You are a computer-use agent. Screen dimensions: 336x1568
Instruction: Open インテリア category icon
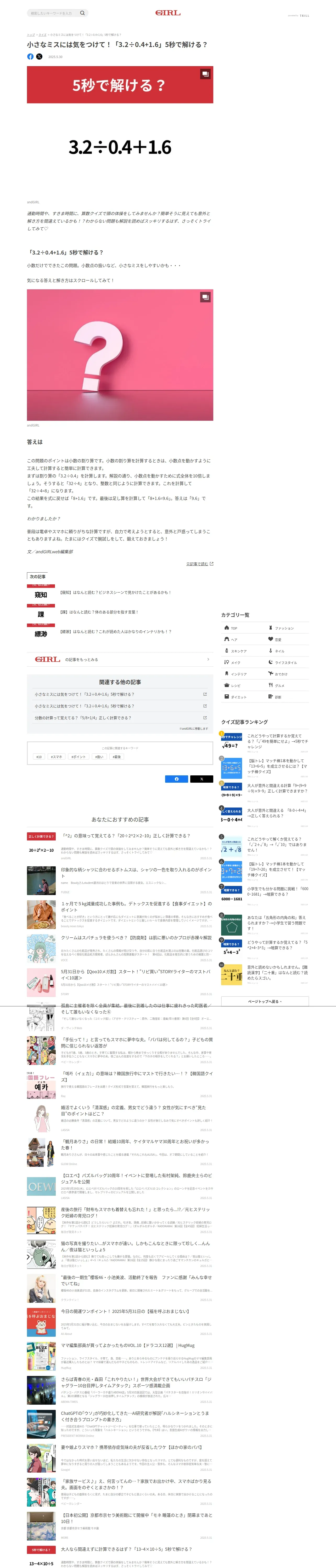[x=227, y=674]
